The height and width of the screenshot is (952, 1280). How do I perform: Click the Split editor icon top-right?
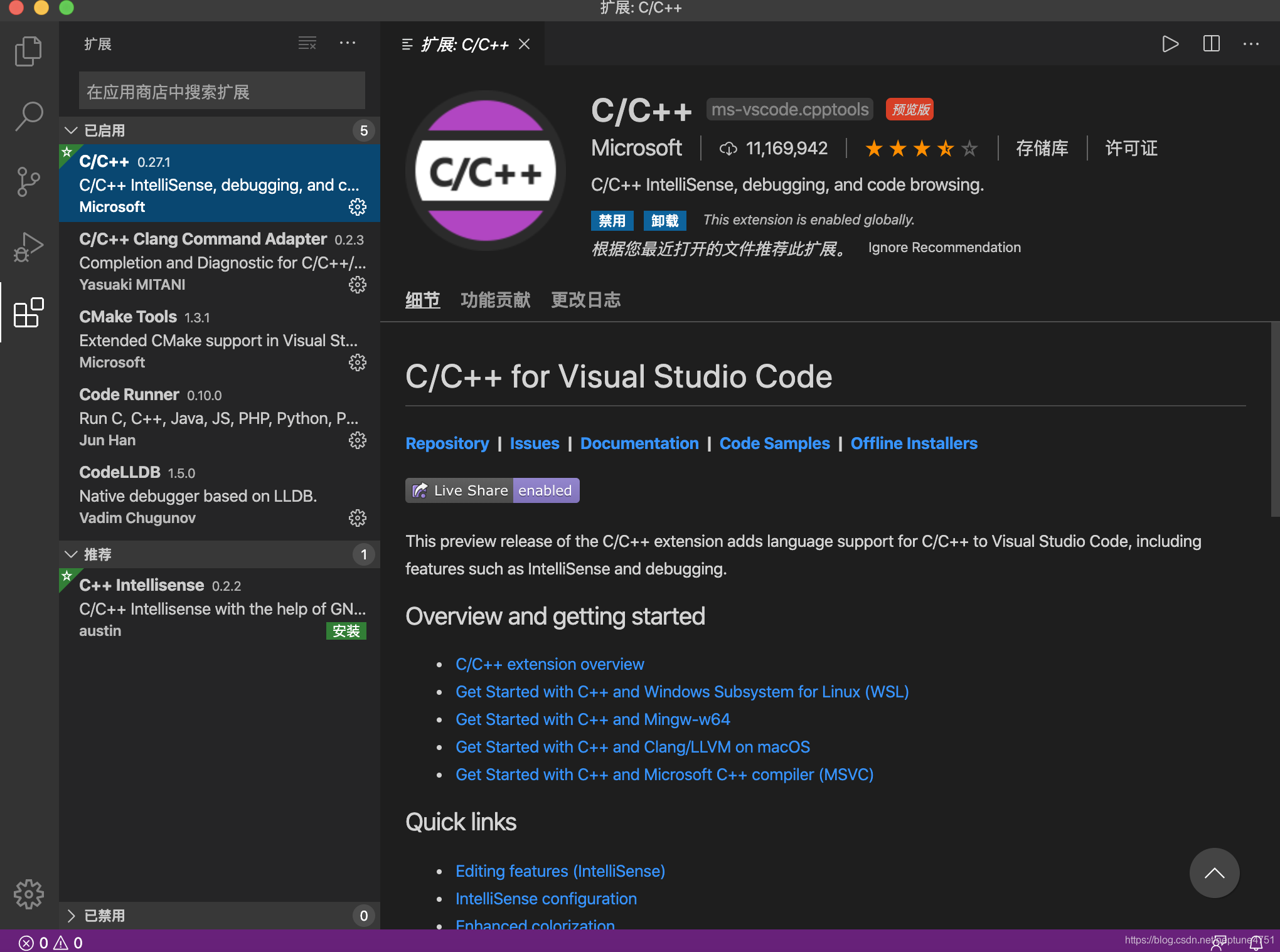tap(1211, 44)
